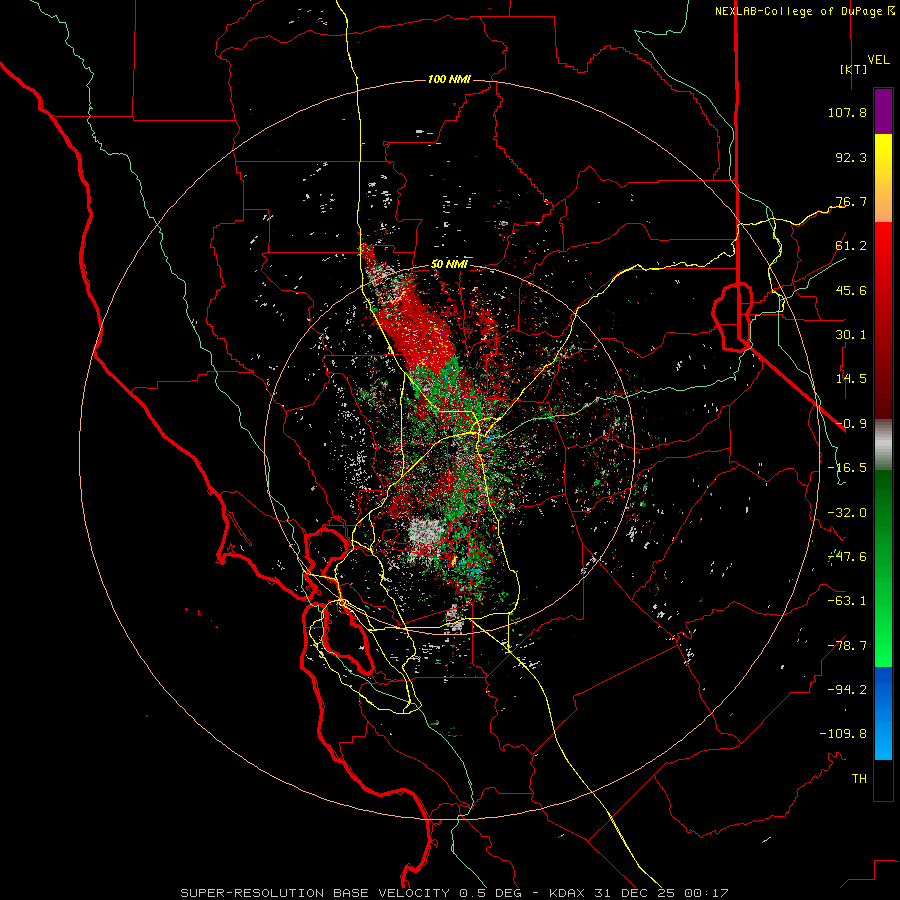
Task: Click the 107.8 velocity scale value
Action: [x=847, y=112]
